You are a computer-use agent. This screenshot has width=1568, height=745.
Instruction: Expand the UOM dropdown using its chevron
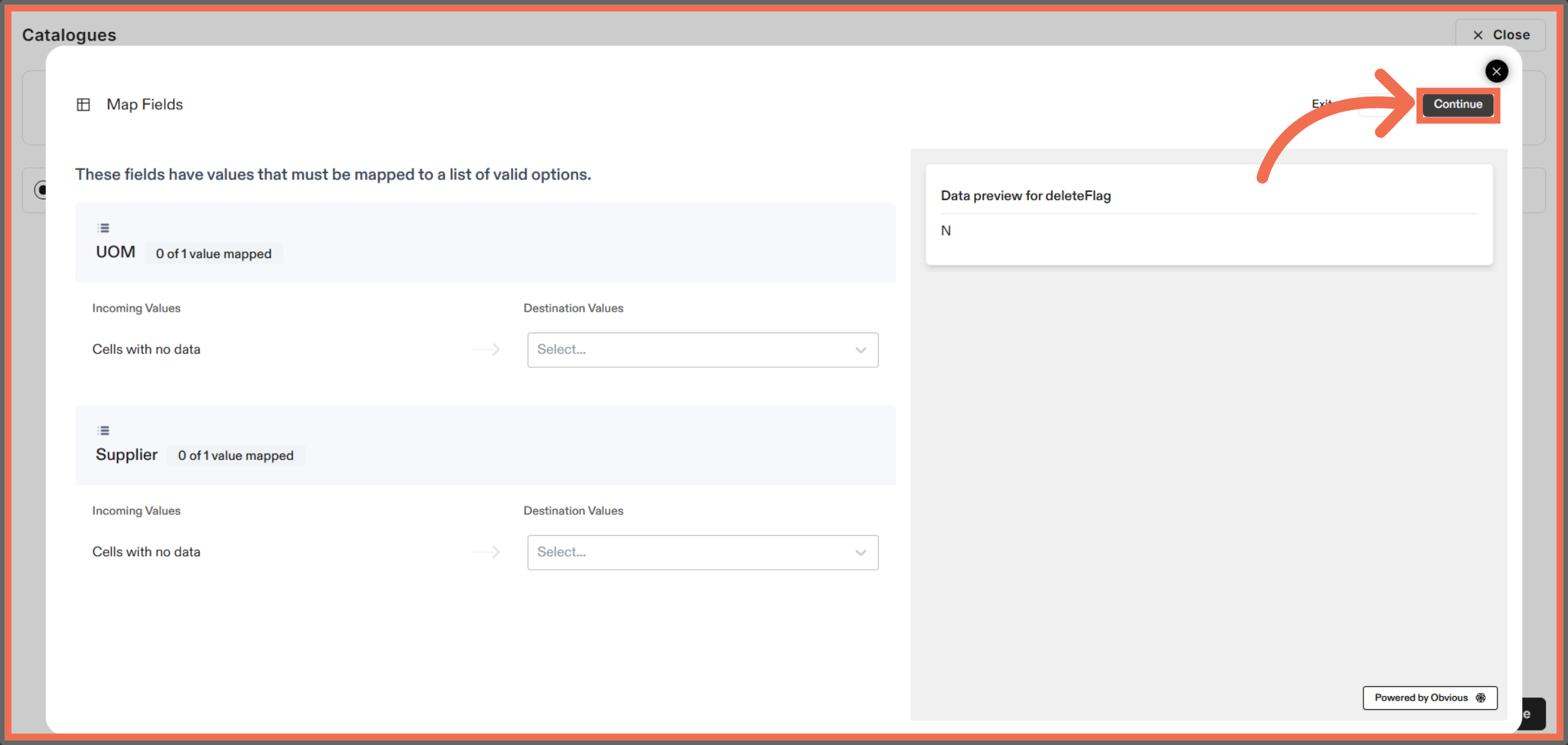click(860, 350)
